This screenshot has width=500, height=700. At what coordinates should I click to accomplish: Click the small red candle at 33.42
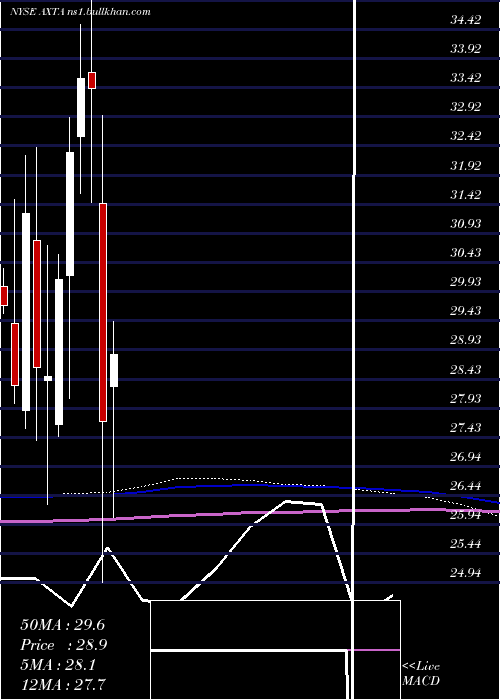pos(92,80)
